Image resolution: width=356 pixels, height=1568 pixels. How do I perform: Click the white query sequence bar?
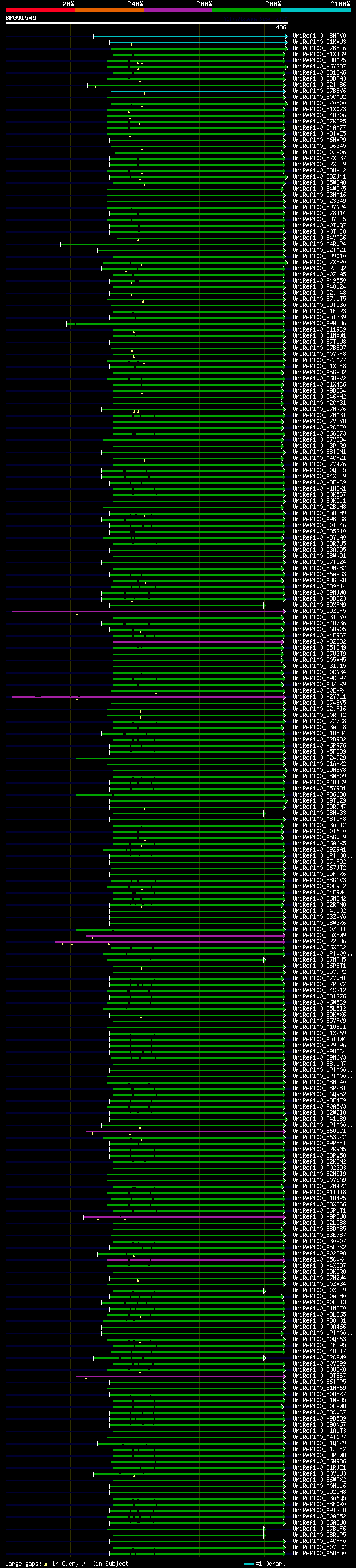[147, 22]
